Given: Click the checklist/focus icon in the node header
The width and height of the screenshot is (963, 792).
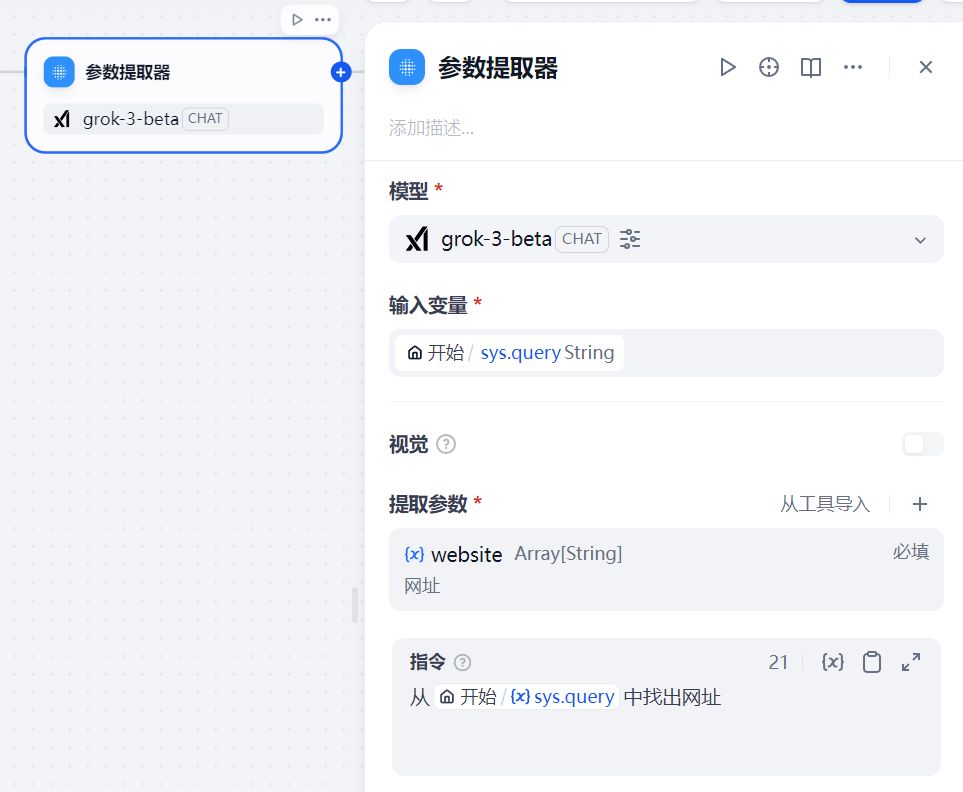Looking at the screenshot, I should (x=768, y=67).
